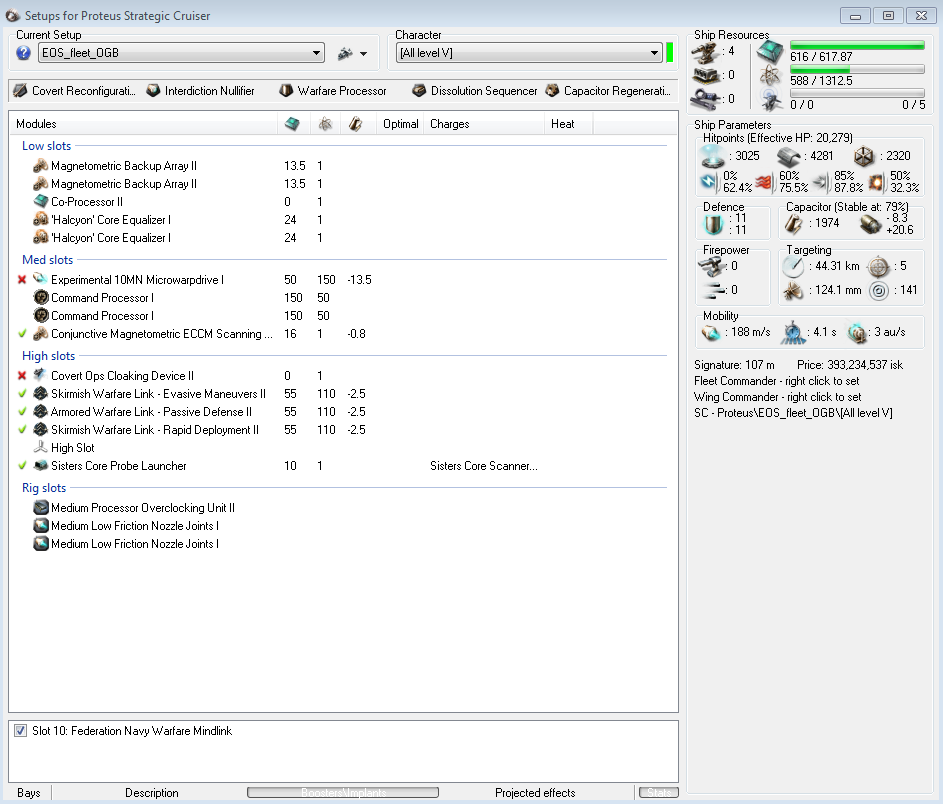Toggle checkmark on Skirmish Warfare Link Evasive Maneuvers
The image size is (943, 804).
(x=22, y=393)
